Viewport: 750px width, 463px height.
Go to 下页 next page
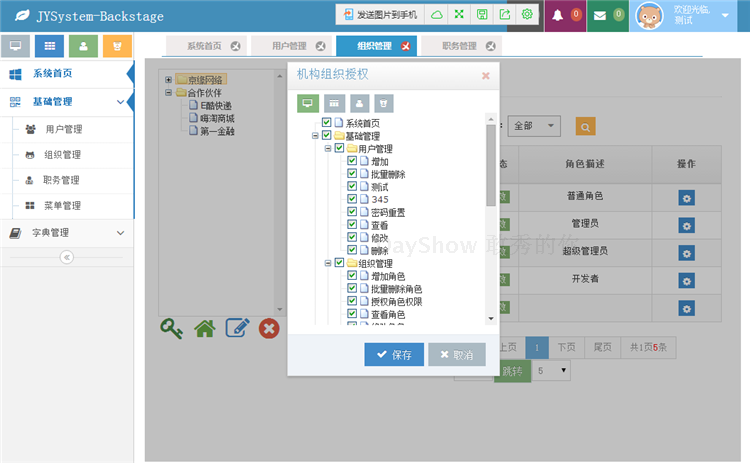[x=566, y=347]
